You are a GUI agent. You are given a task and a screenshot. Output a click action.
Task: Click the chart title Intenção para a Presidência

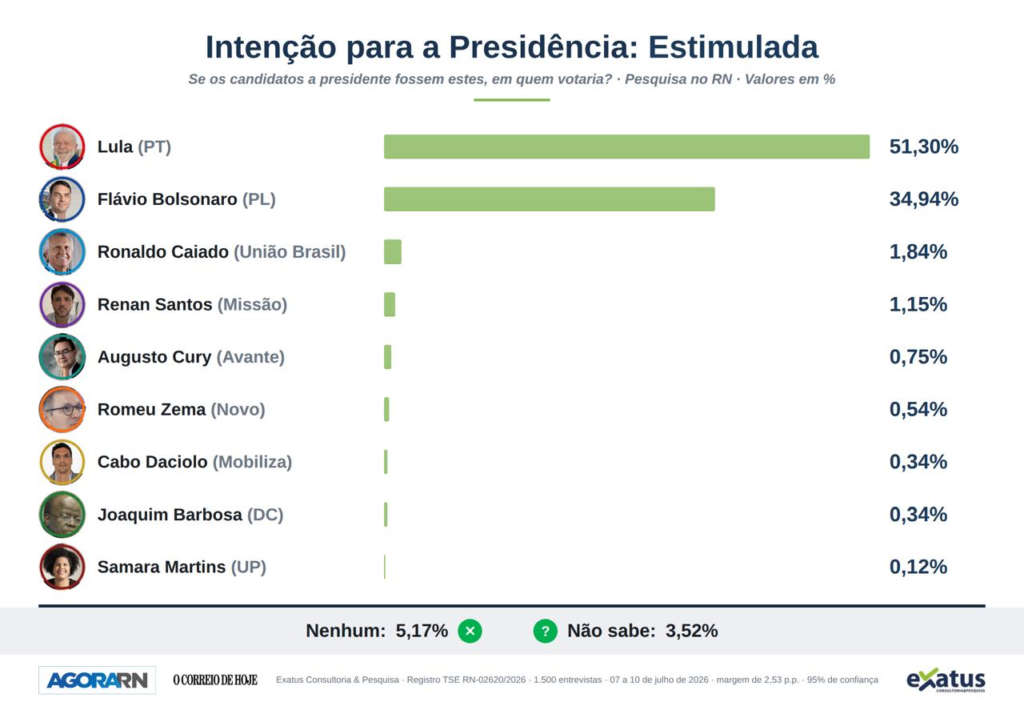421,47
